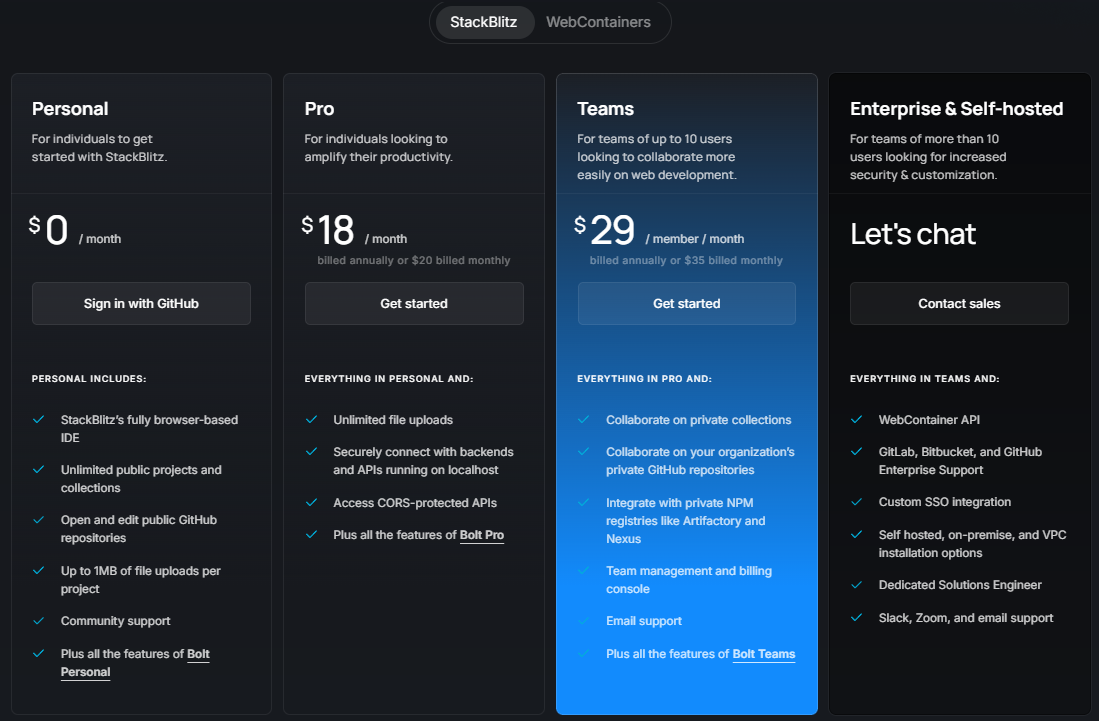The image size is (1099, 721).
Task: Click 'For individuals looking to amplify' description
Action: point(378,148)
